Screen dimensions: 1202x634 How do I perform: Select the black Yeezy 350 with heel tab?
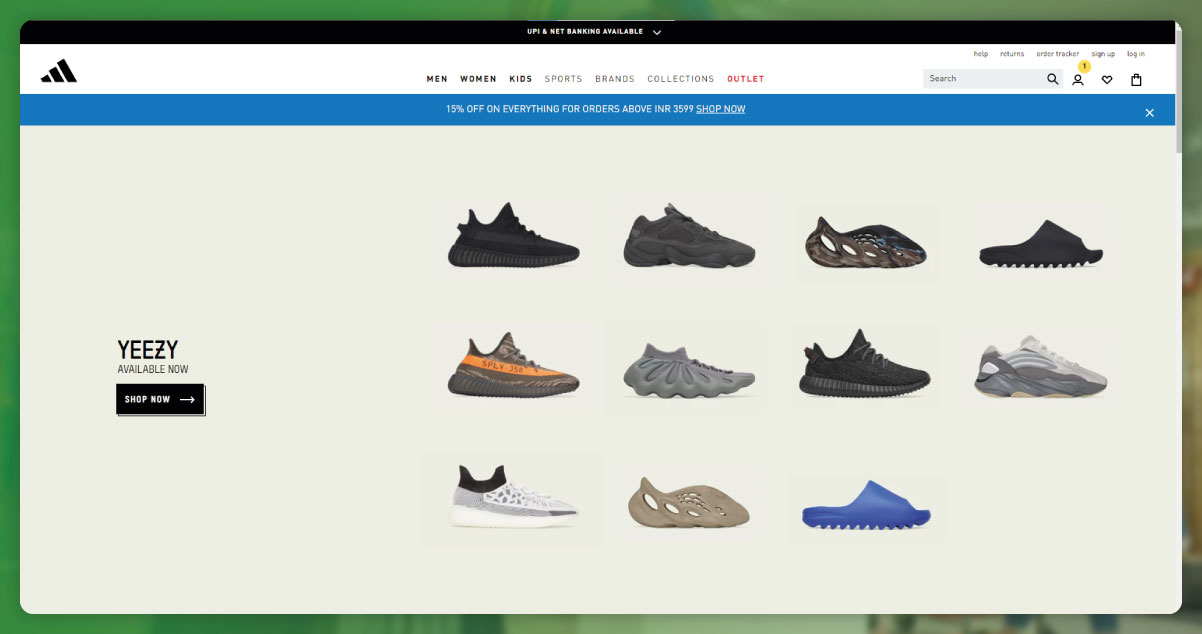click(x=865, y=362)
